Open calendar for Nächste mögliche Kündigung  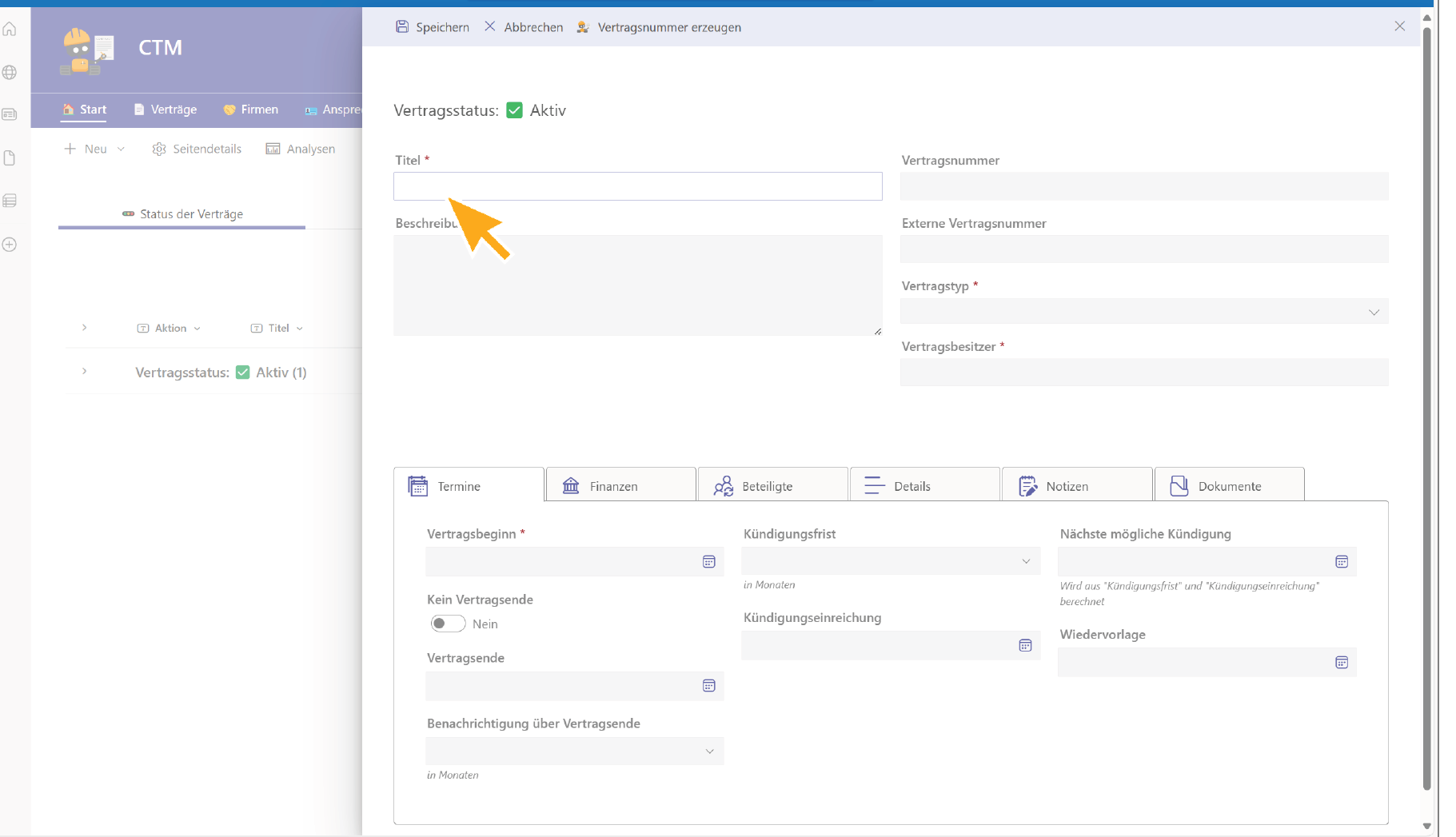[x=1342, y=562]
